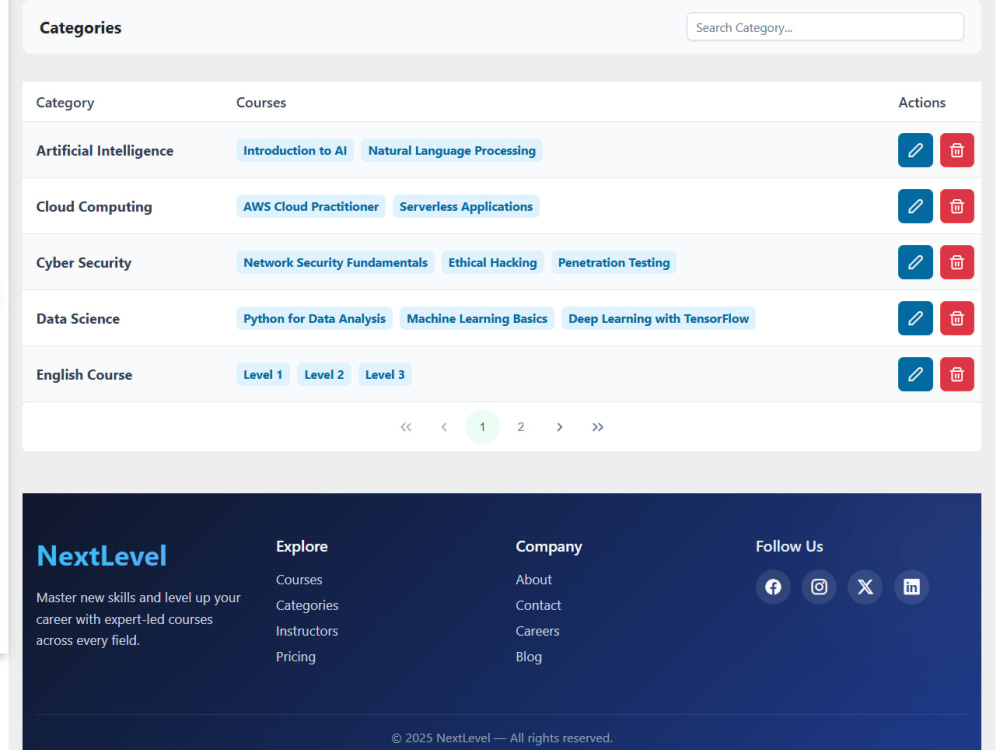Jump to the first page
This screenshot has width=1000, height=750.
[406, 427]
